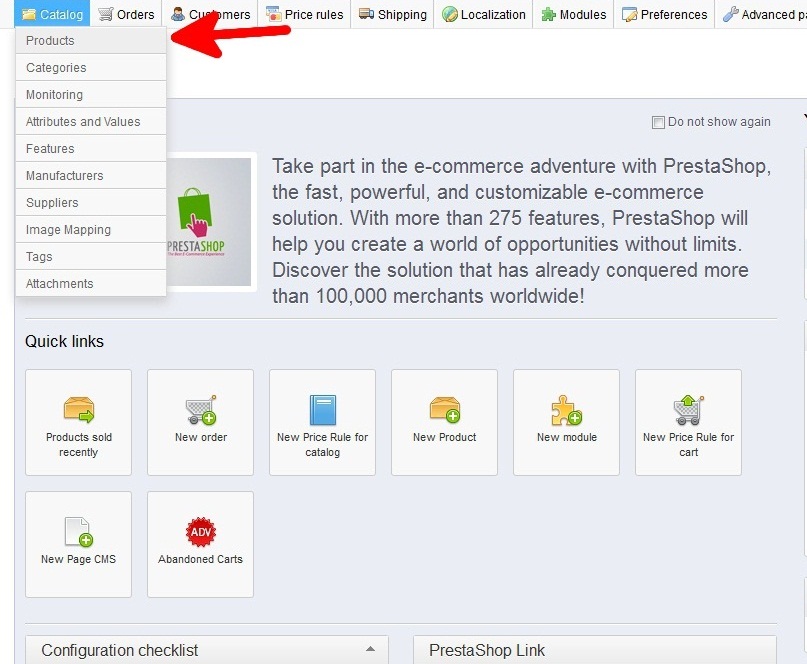Click the Modules puzzle piece icon

click(x=549, y=14)
